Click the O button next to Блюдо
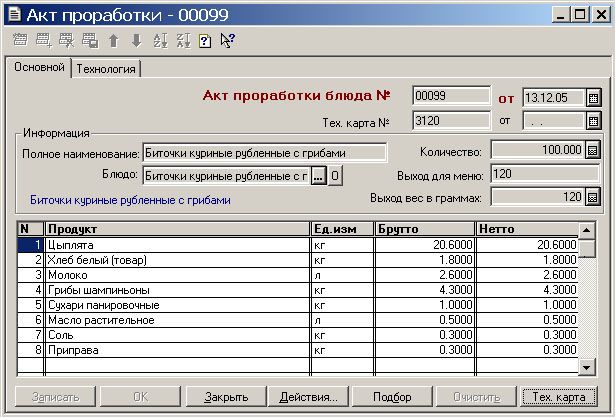The image size is (615, 420). 335,176
